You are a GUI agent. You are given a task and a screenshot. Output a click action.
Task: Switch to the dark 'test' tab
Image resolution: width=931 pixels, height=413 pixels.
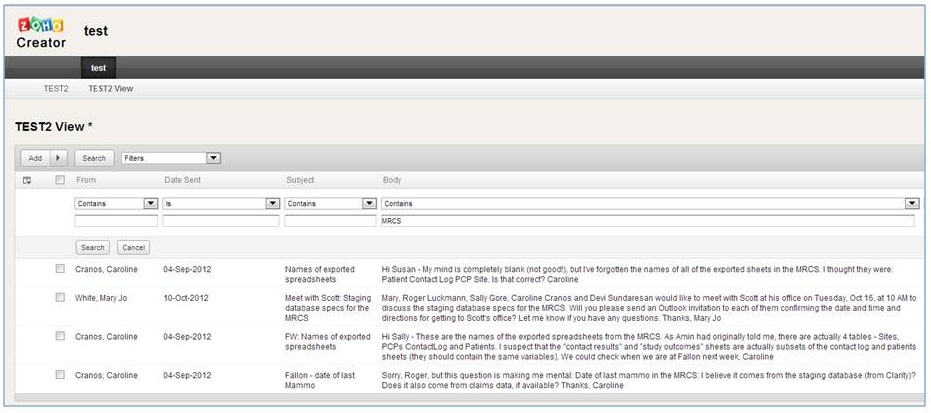click(99, 68)
